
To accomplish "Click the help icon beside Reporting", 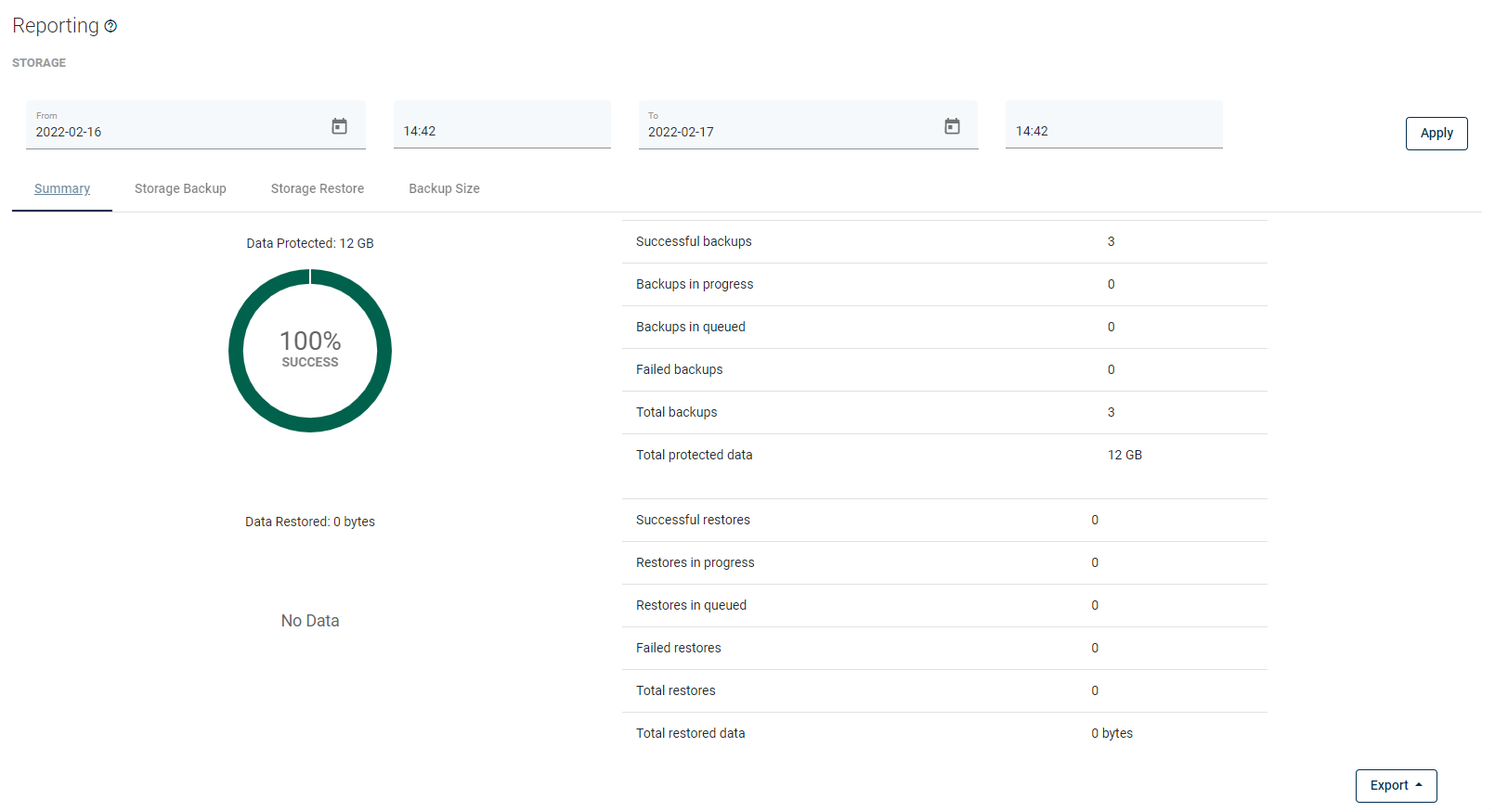I will 110,27.
